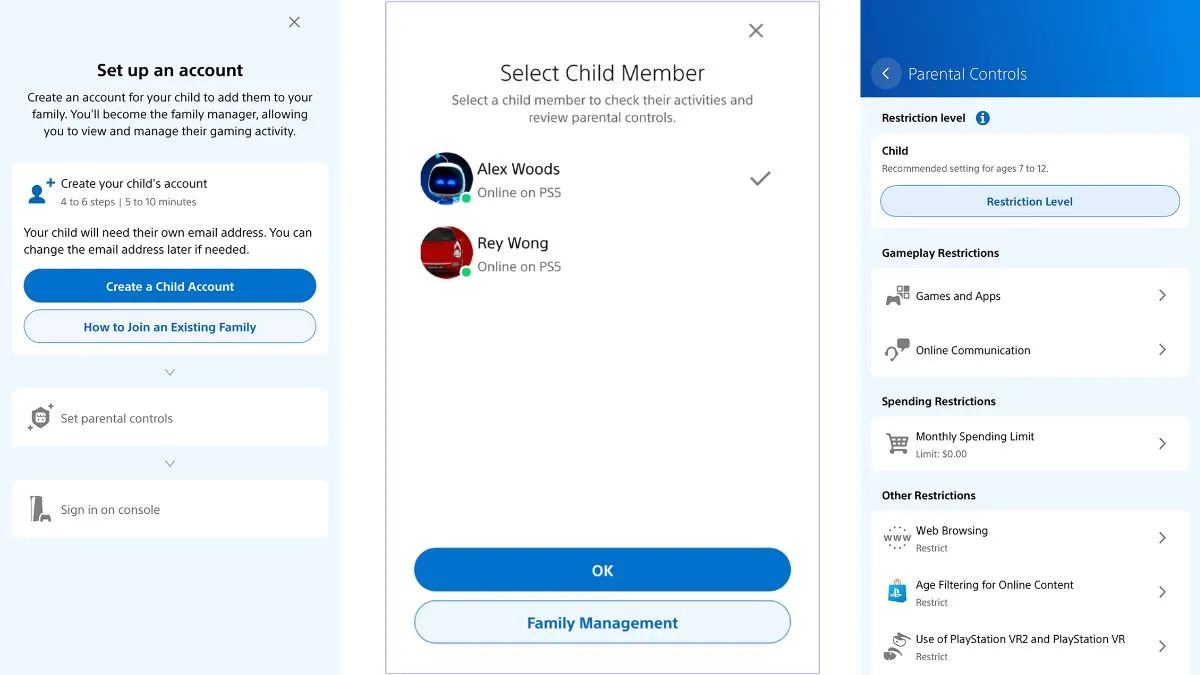Click the Set up an account heading
Image resolution: width=1200 pixels, height=675 pixels.
tap(170, 70)
